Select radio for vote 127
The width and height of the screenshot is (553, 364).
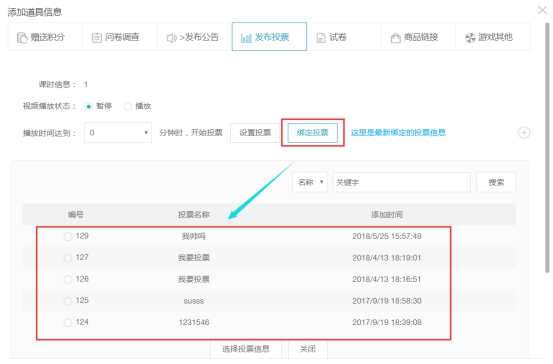click(x=68, y=258)
